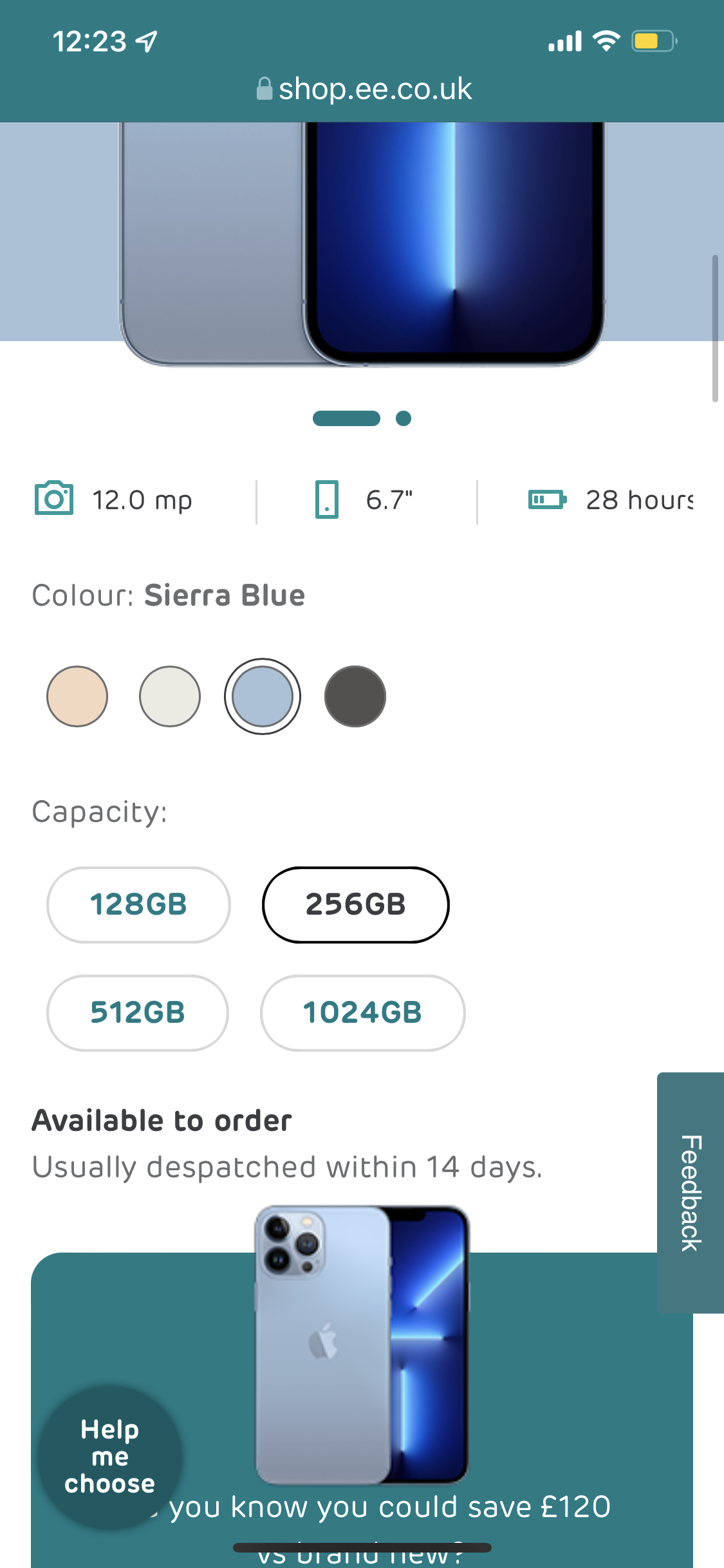
Task: Select the Graphite colour swatch
Action: point(355,696)
